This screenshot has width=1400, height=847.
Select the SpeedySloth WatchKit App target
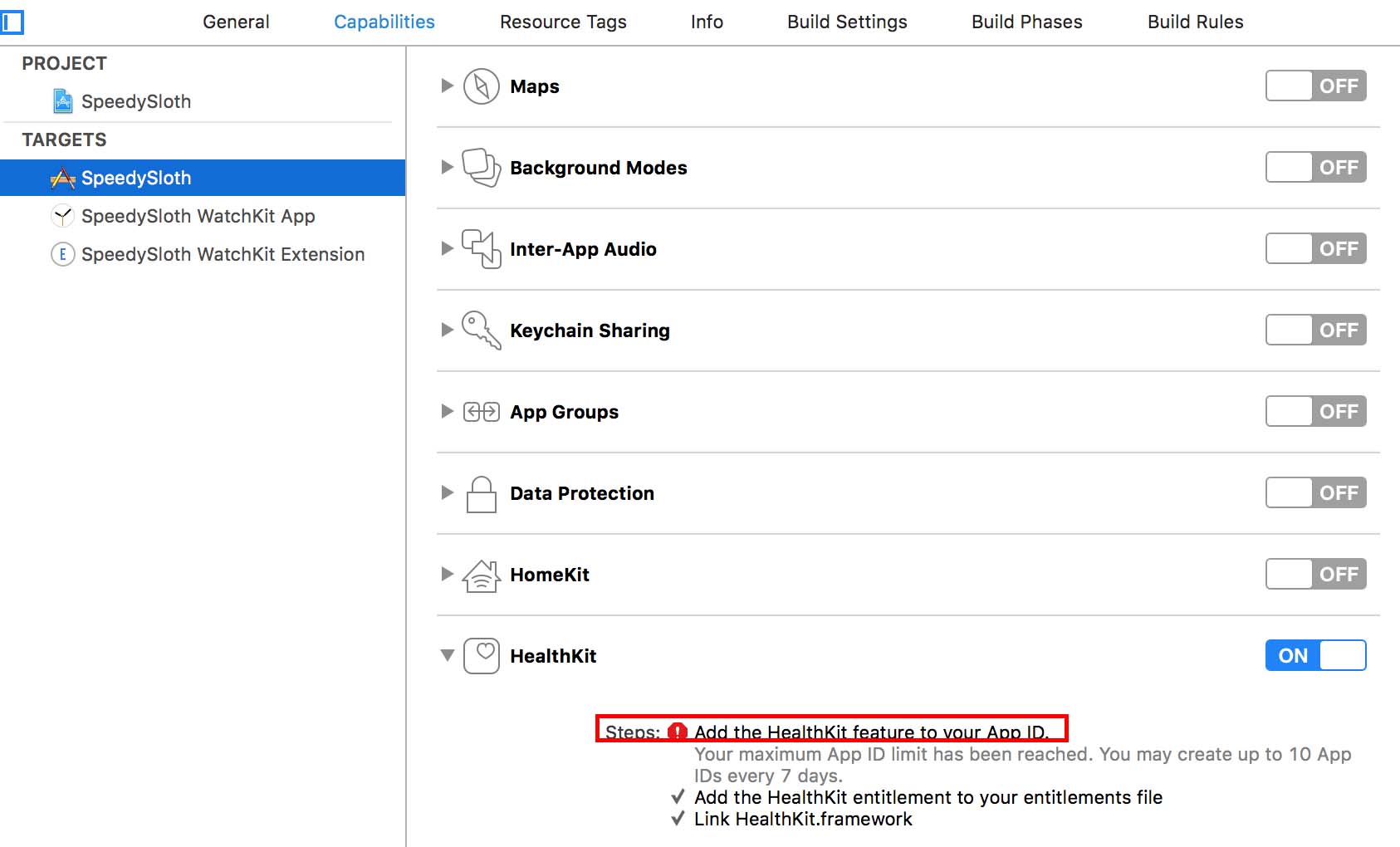coord(198,216)
